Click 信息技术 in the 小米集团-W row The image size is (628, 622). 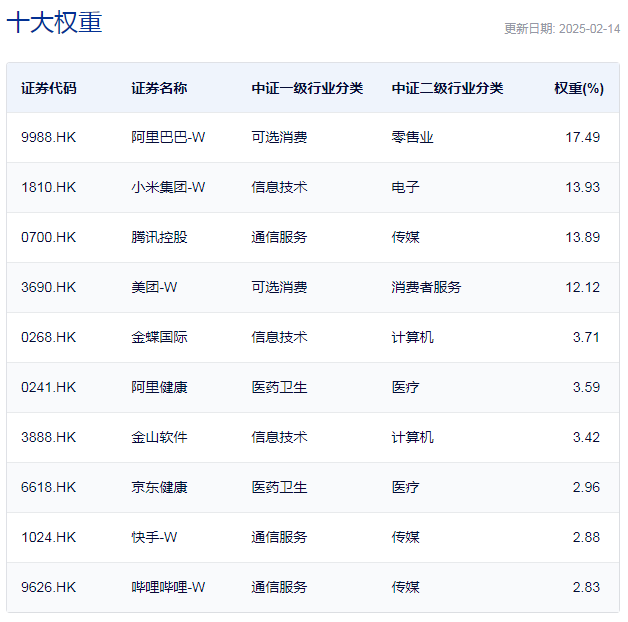280,187
